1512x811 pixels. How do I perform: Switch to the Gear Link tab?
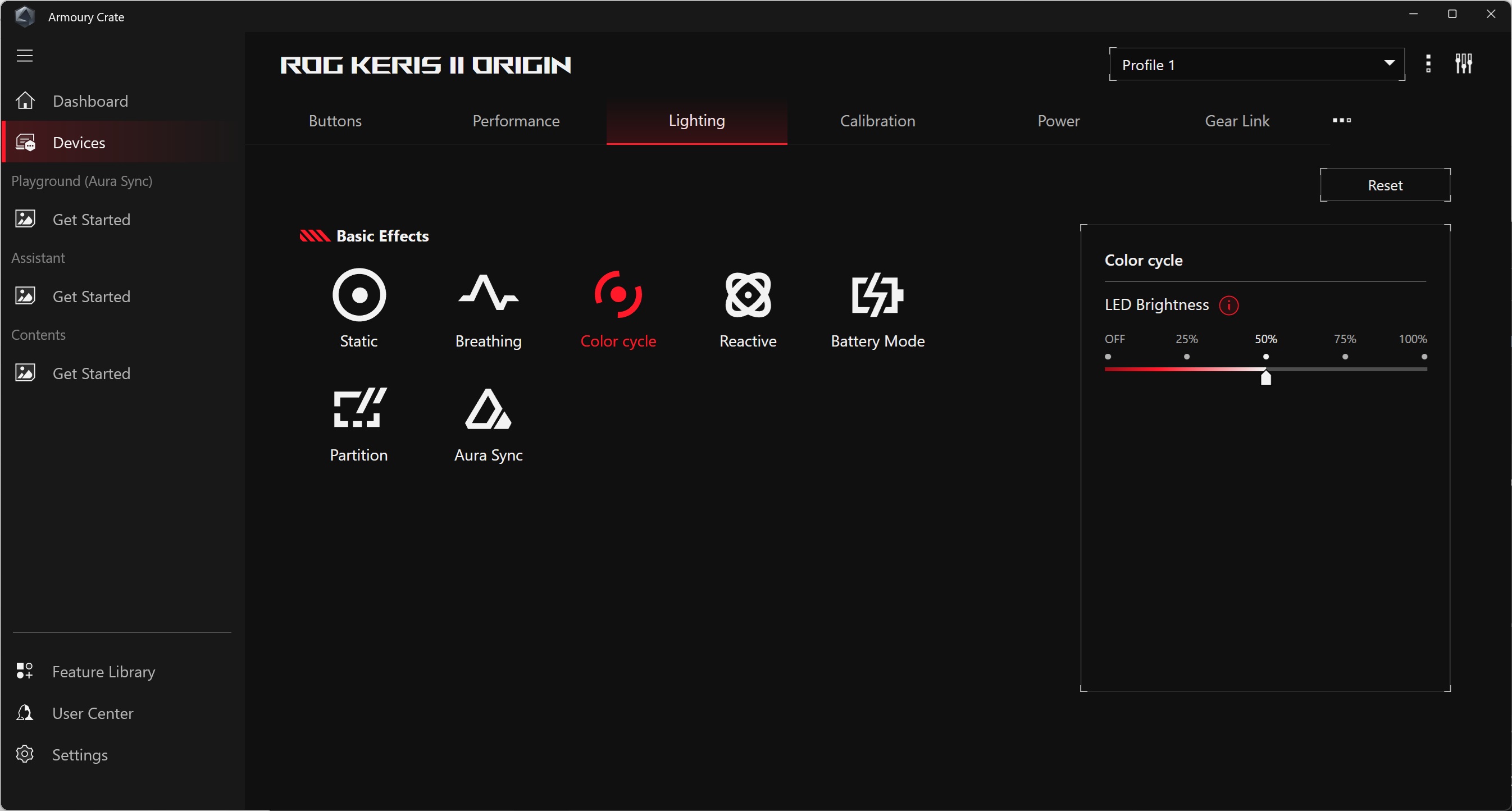coord(1237,121)
